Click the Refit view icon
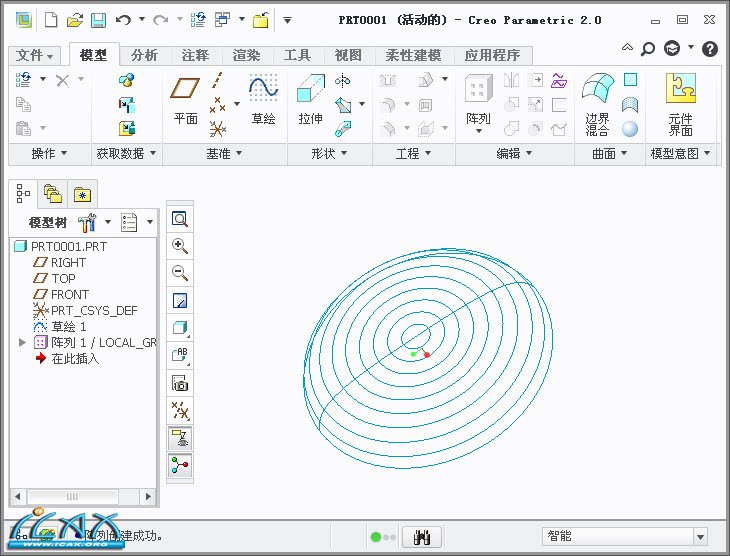 click(x=180, y=219)
